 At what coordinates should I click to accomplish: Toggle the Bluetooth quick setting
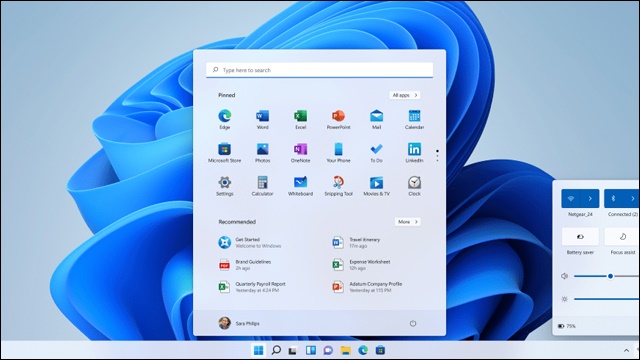(613, 198)
